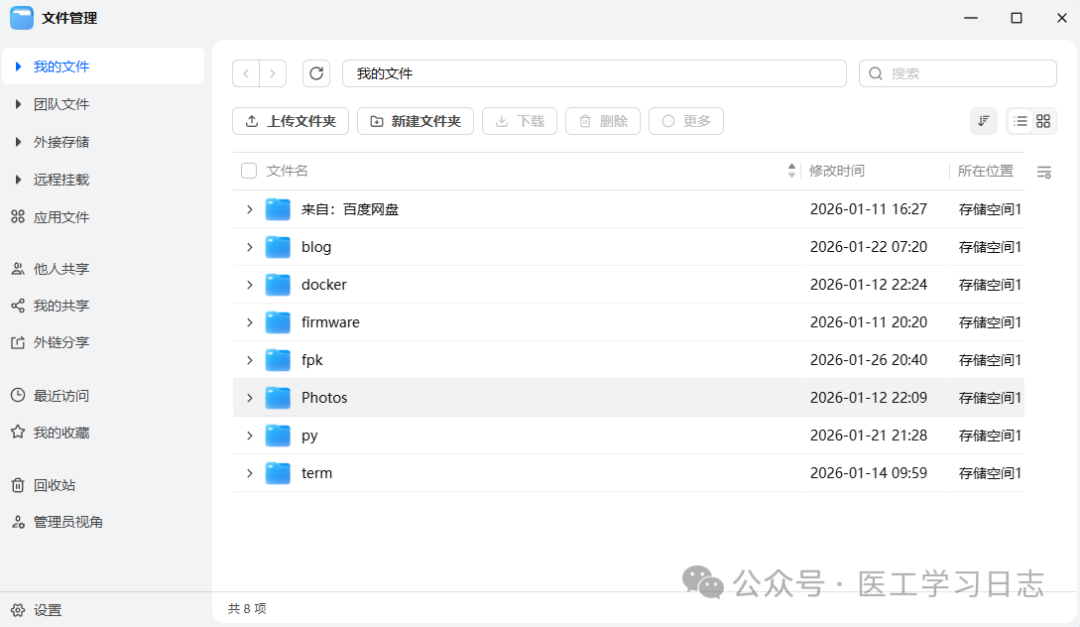This screenshot has height=627, width=1080.
Task: Expand the docker folder tree
Action: point(249,284)
